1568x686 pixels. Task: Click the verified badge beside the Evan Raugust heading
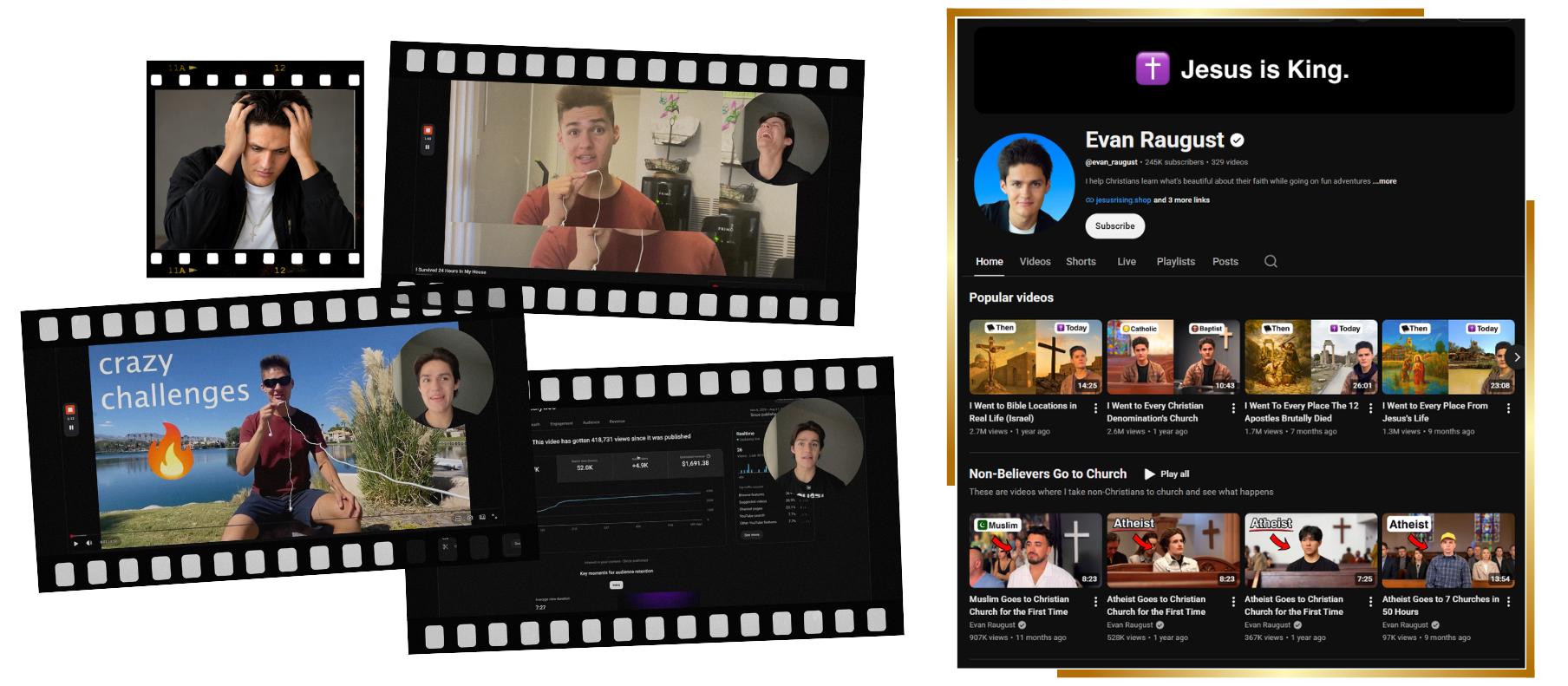tap(1238, 140)
